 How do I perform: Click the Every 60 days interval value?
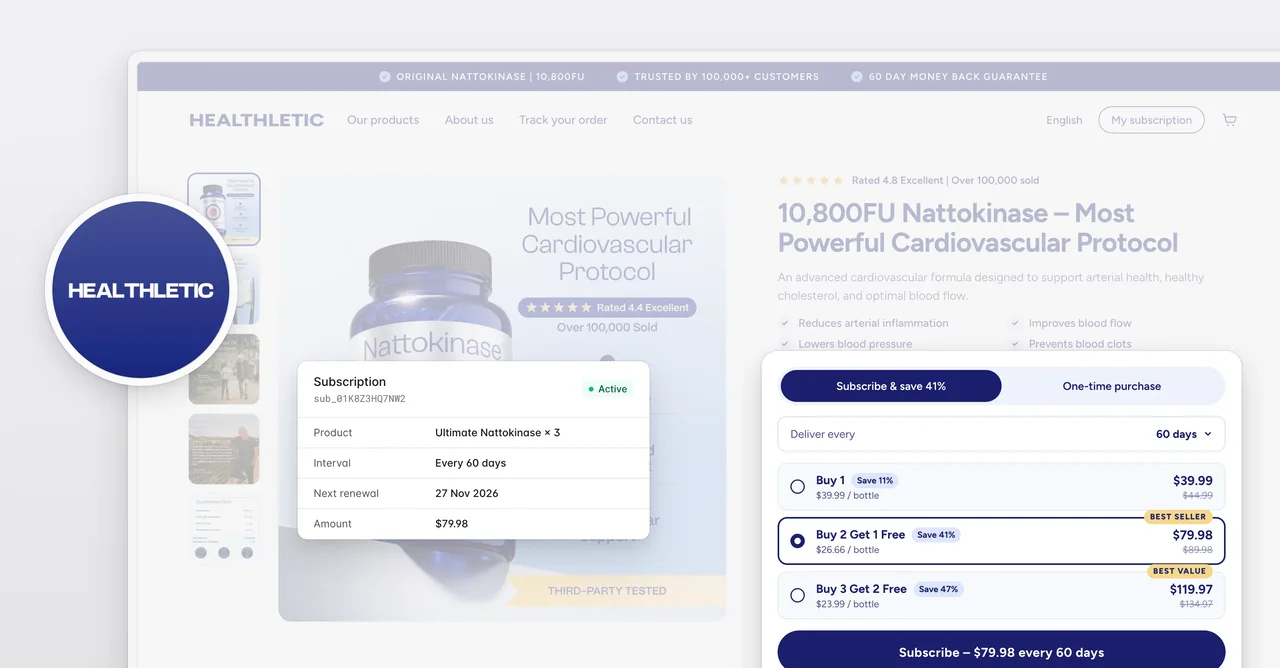[x=470, y=463]
